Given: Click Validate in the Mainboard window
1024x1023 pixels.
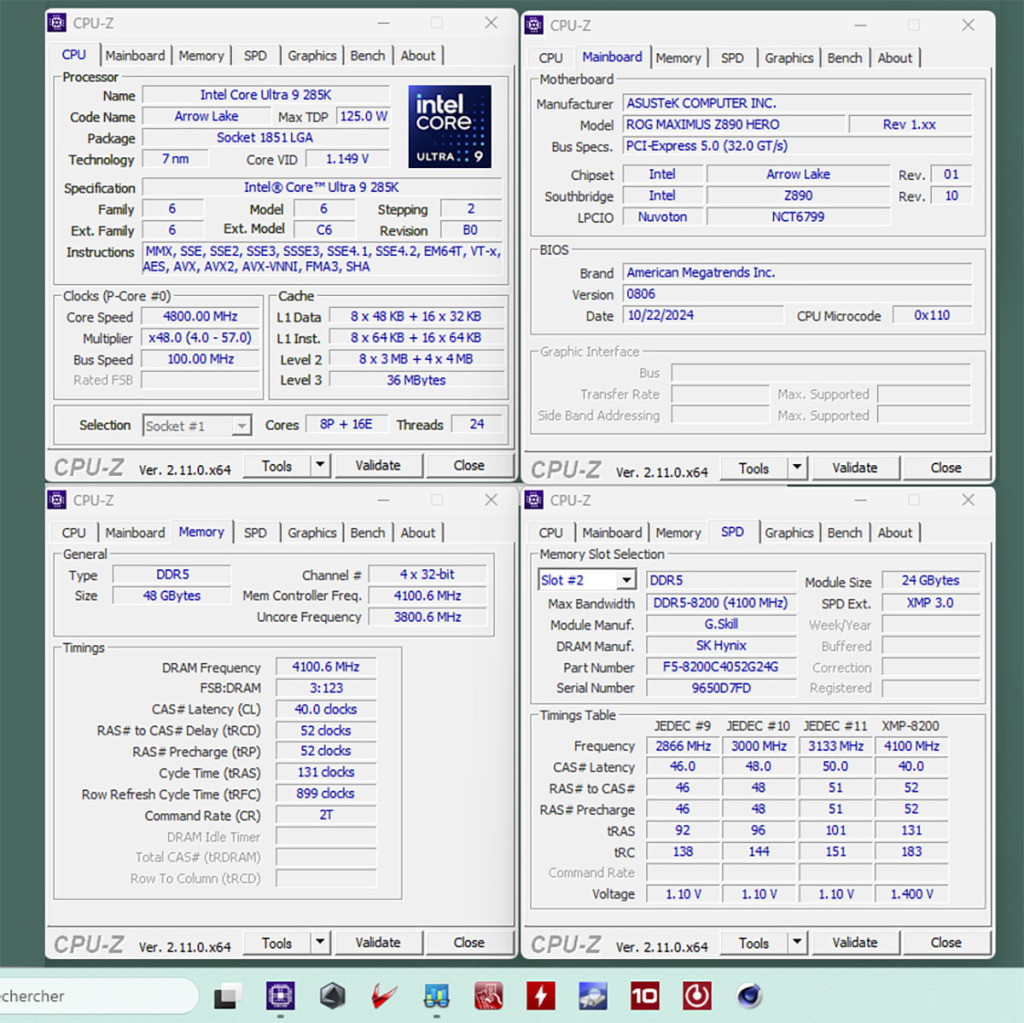Looking at the screenshot, I should pyautogui.click(x=855, y=468).
